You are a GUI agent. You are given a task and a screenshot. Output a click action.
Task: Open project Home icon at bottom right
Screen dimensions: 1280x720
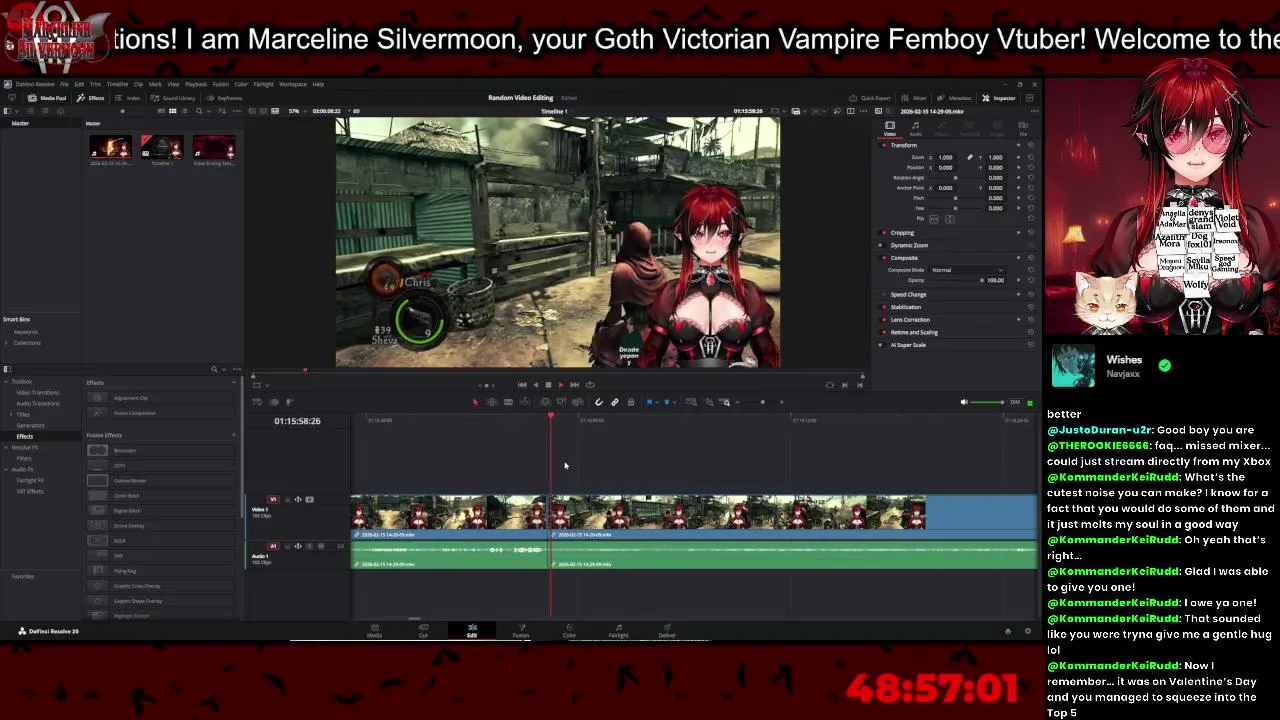point(1008,631)
